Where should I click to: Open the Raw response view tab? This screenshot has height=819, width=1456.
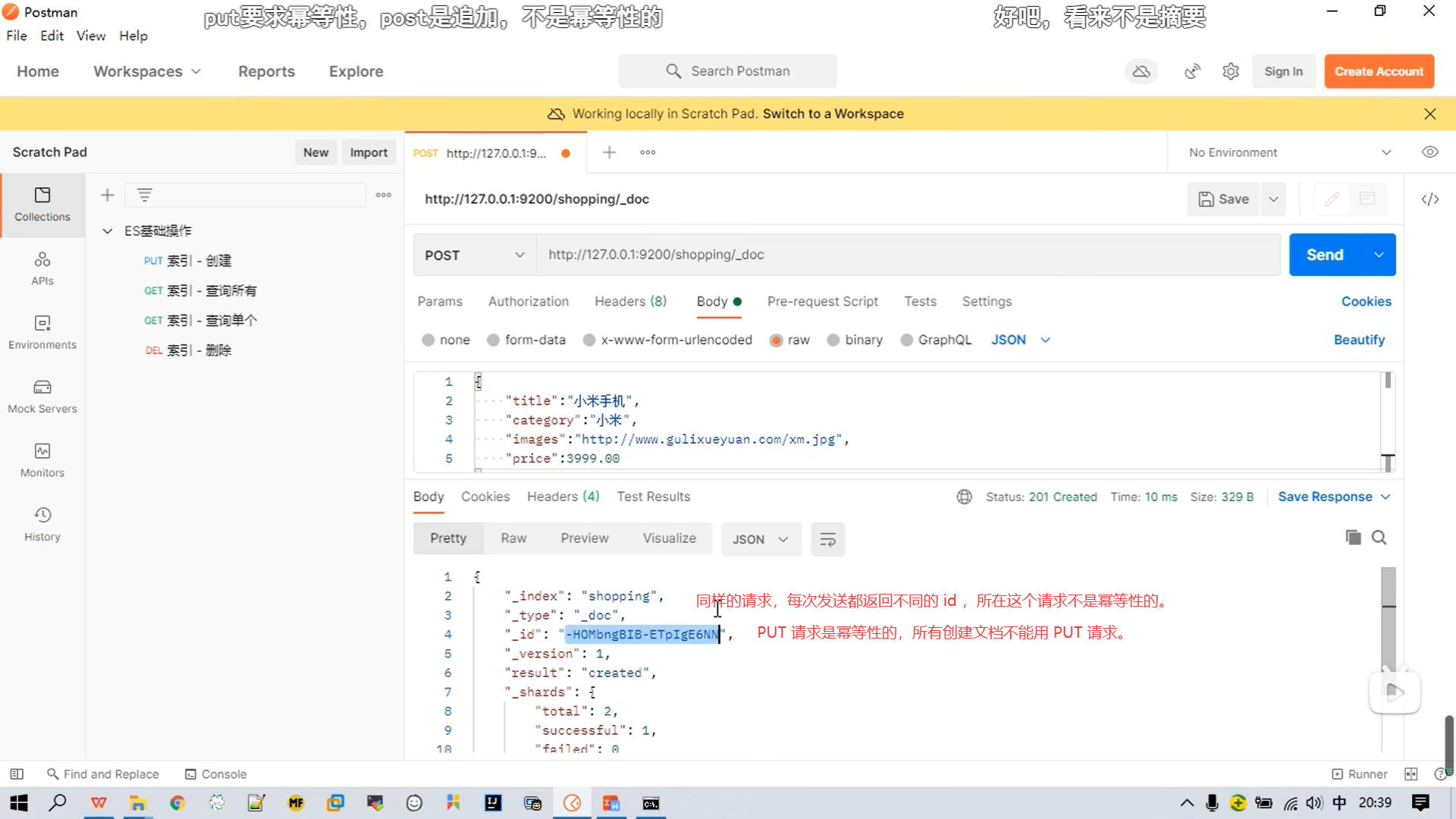[x=513, y=538]
